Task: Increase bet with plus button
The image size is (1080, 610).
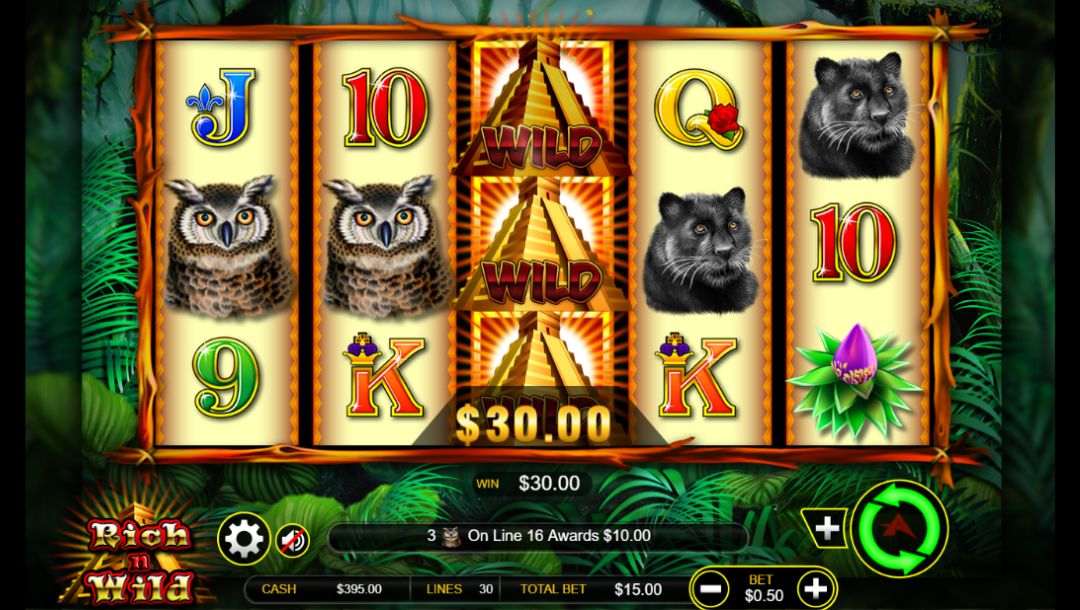Action: 816,589
